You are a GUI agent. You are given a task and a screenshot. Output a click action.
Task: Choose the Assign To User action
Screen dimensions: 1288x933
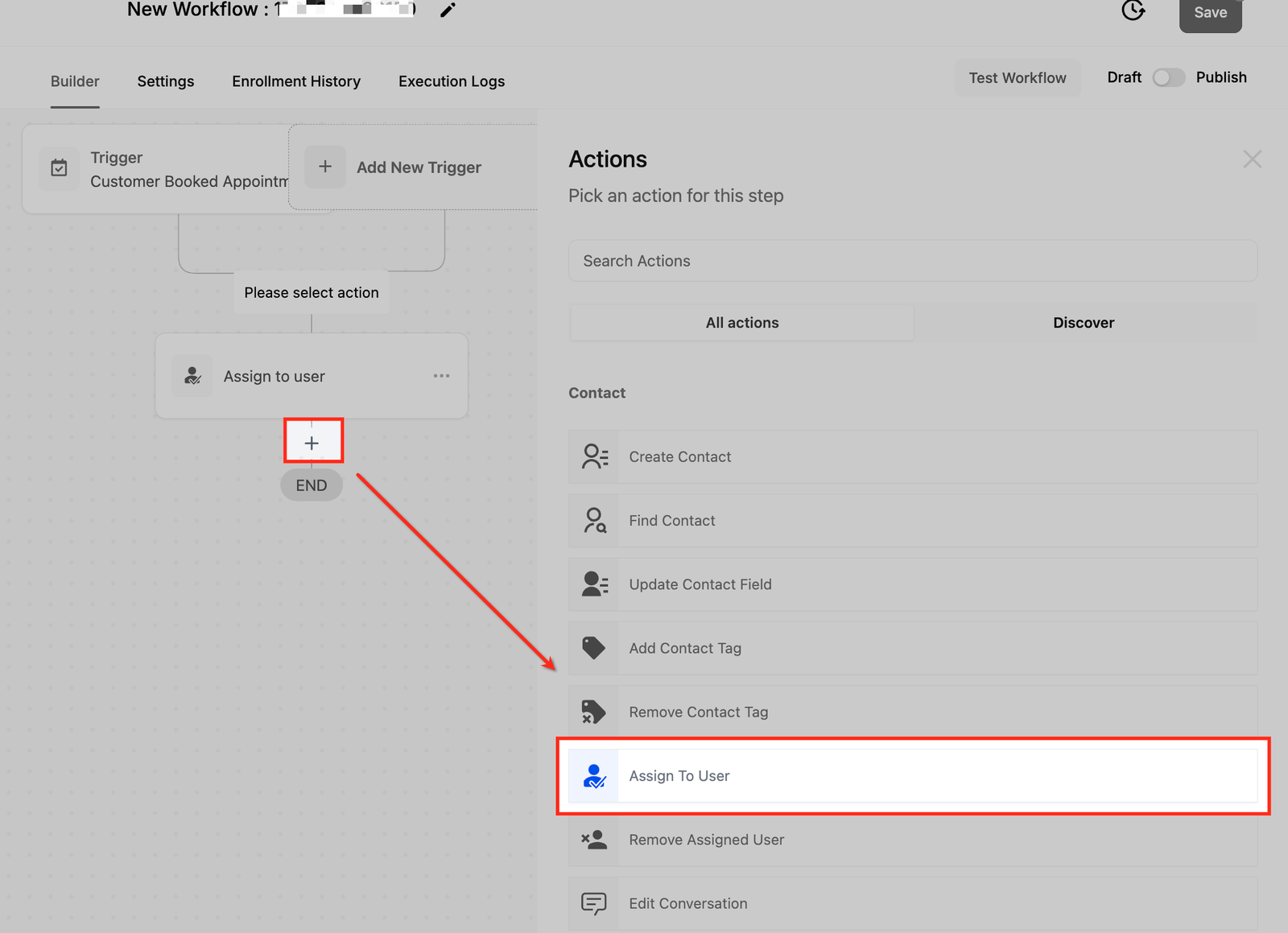click(912, 776)
